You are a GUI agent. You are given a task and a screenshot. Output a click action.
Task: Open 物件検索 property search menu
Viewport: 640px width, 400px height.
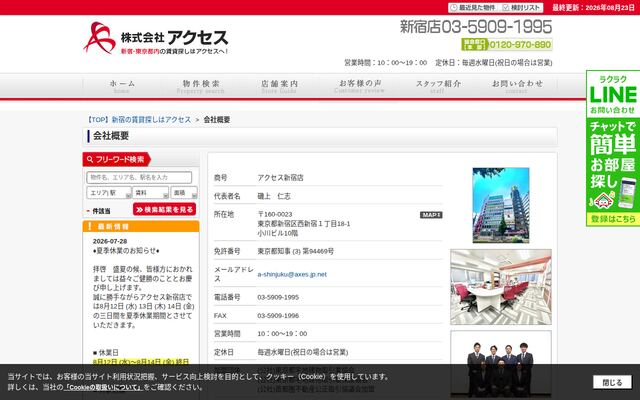tap(200, 86)
